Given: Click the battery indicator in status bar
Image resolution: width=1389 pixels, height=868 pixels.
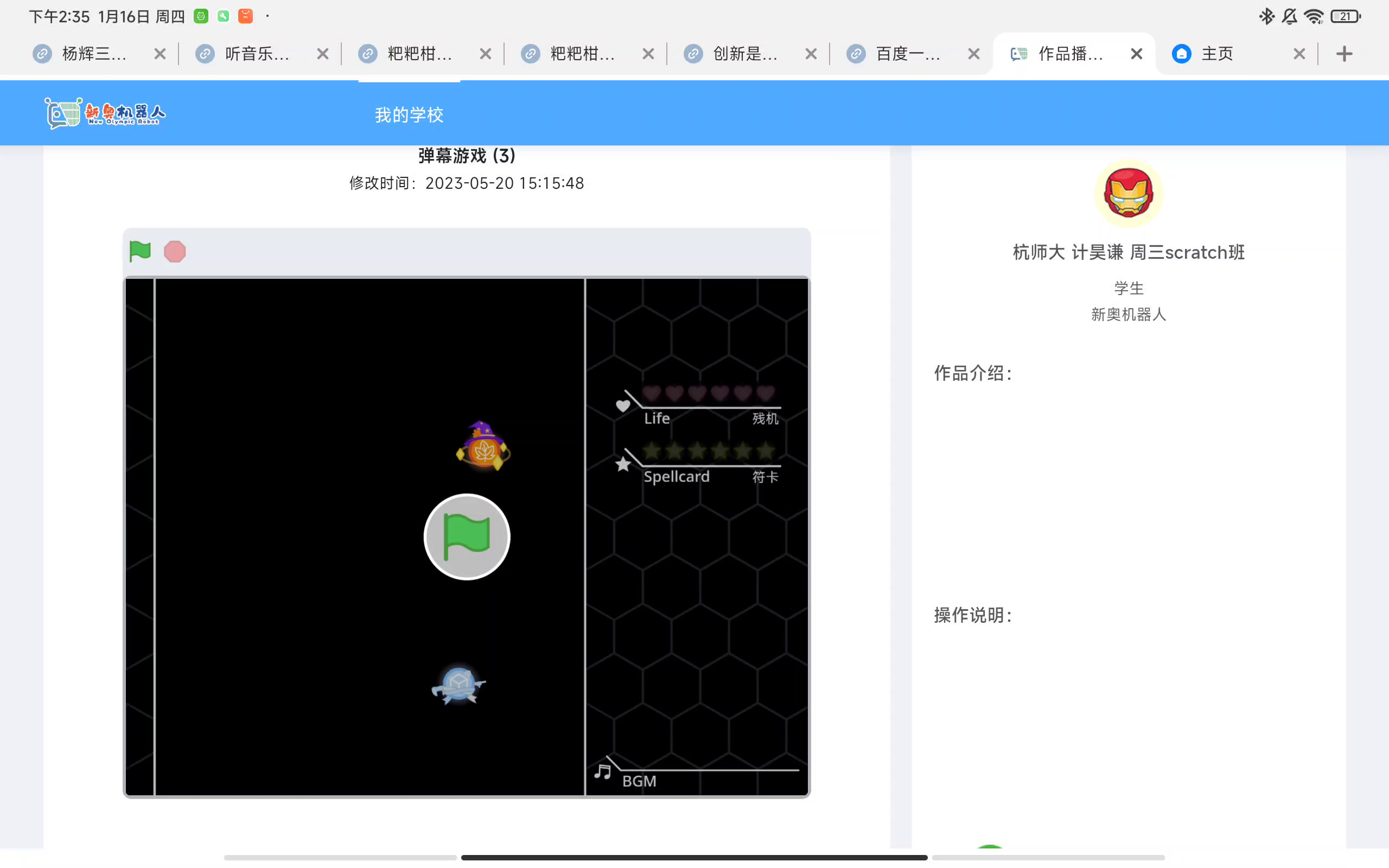Looking at the screenshot, I should 1346,17.
